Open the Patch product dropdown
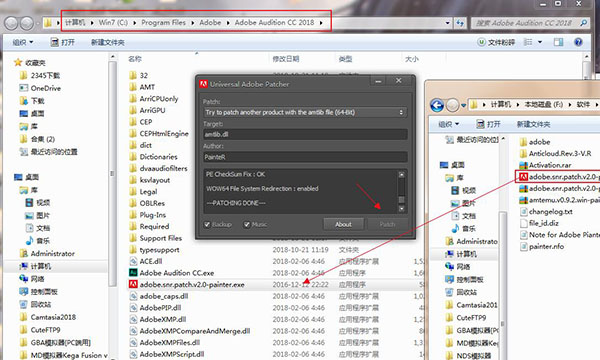 click(305, 112)
